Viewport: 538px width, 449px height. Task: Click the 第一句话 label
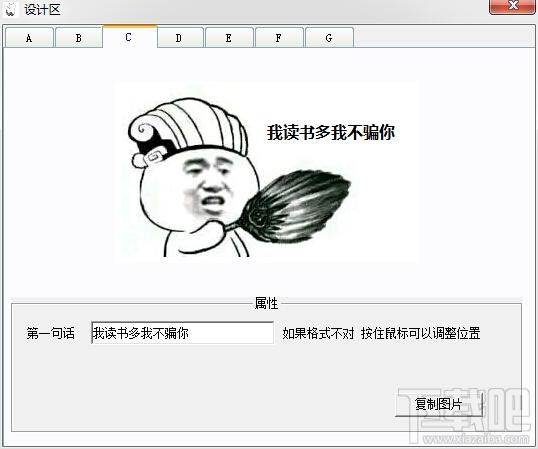pos(50,333)
